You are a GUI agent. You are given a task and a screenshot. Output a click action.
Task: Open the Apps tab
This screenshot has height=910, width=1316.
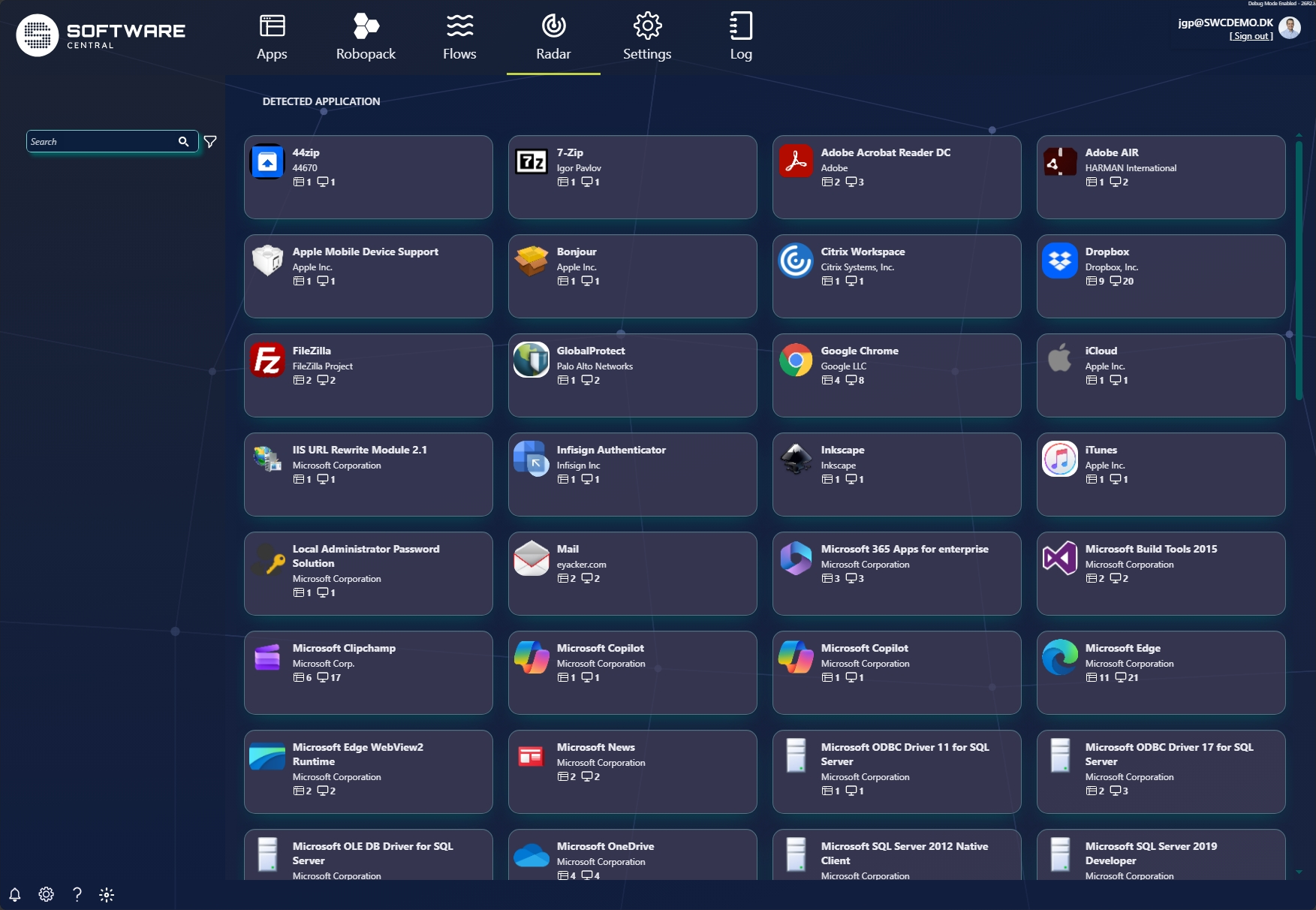(272, 38)
